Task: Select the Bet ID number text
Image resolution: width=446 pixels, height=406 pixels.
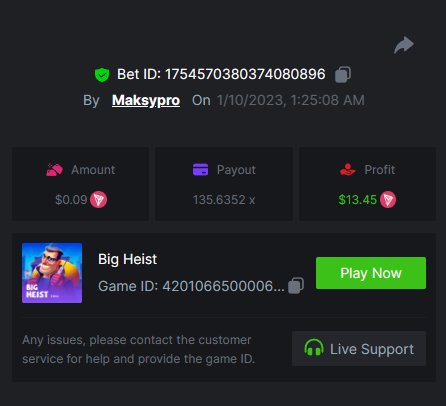Action: (x=245, y=74)
